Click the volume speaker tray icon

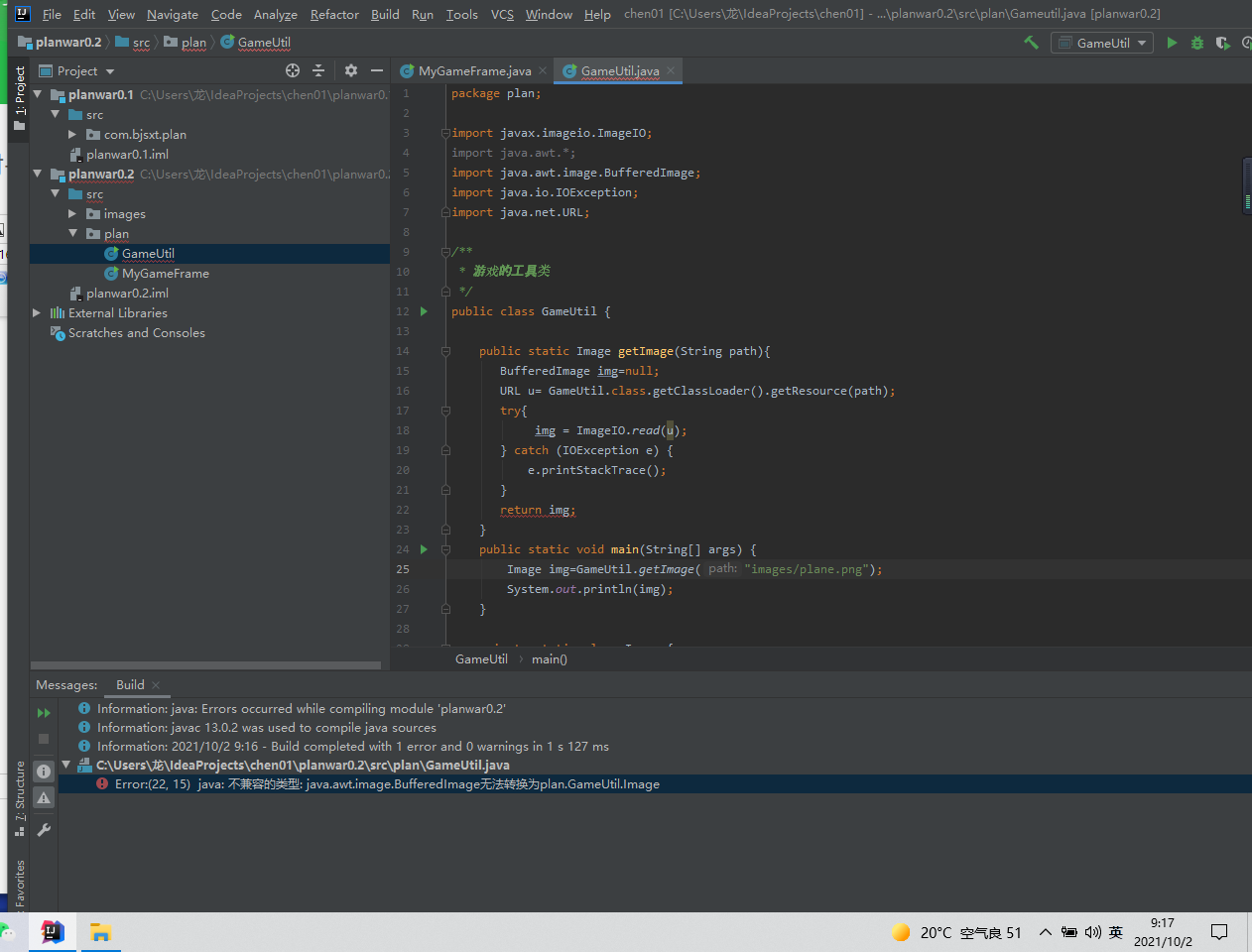[x=1092, y=932]
